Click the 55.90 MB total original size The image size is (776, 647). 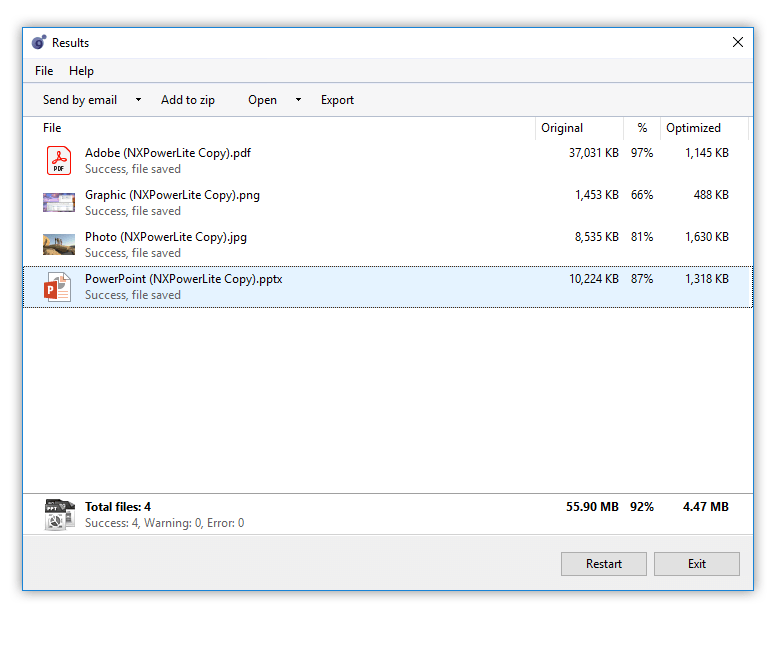coord(592,507)
